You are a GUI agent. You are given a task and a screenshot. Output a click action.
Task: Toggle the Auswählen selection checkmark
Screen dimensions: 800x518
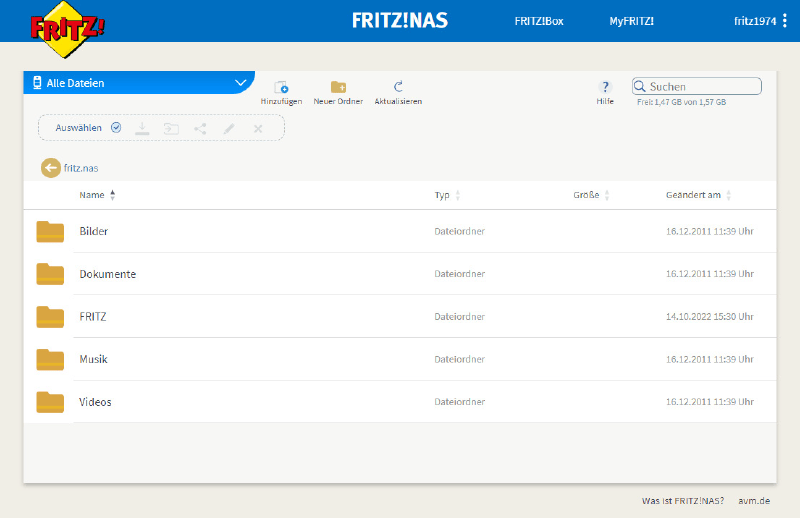[116, 128]
